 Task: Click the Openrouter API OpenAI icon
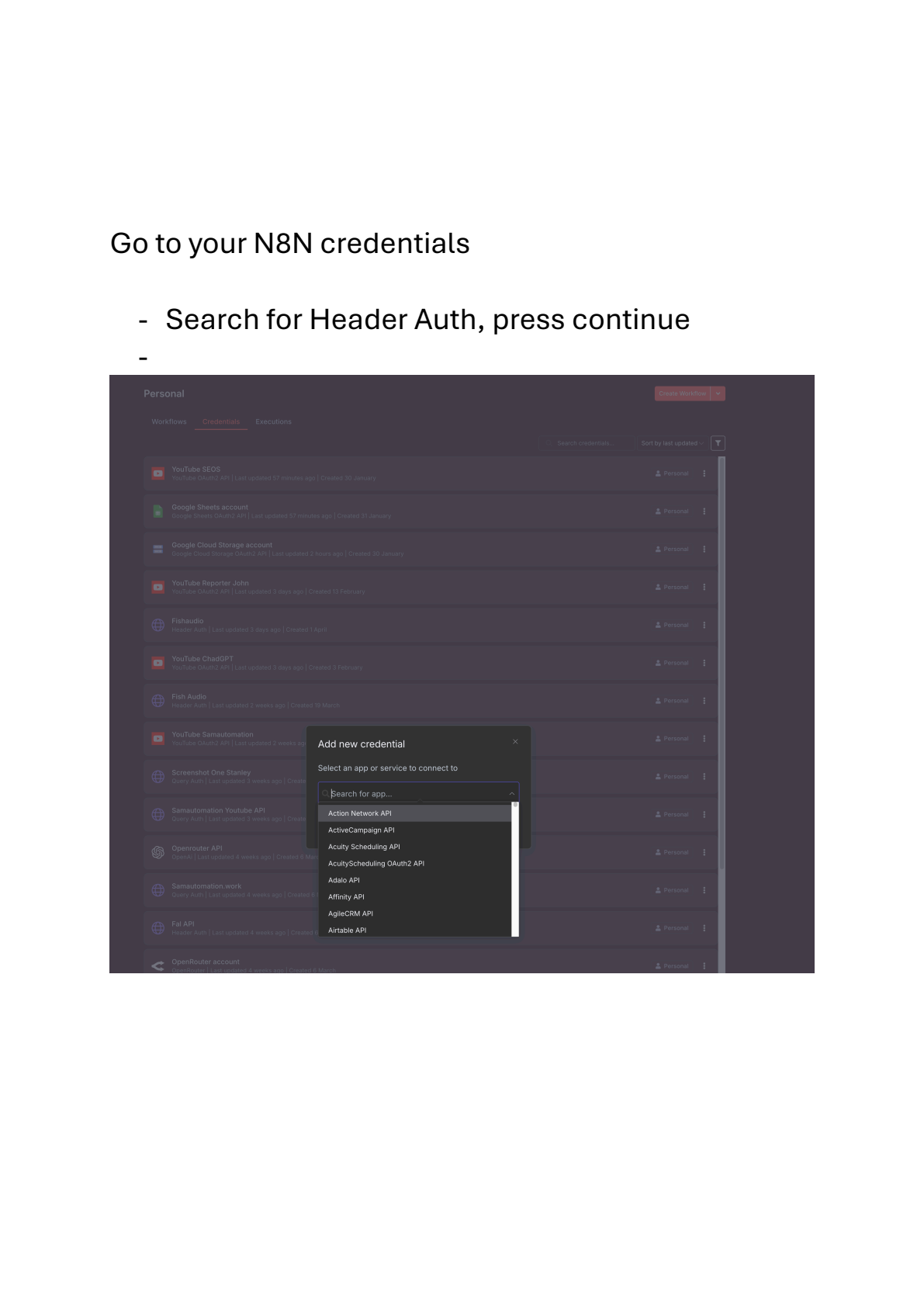click(158, 851)
